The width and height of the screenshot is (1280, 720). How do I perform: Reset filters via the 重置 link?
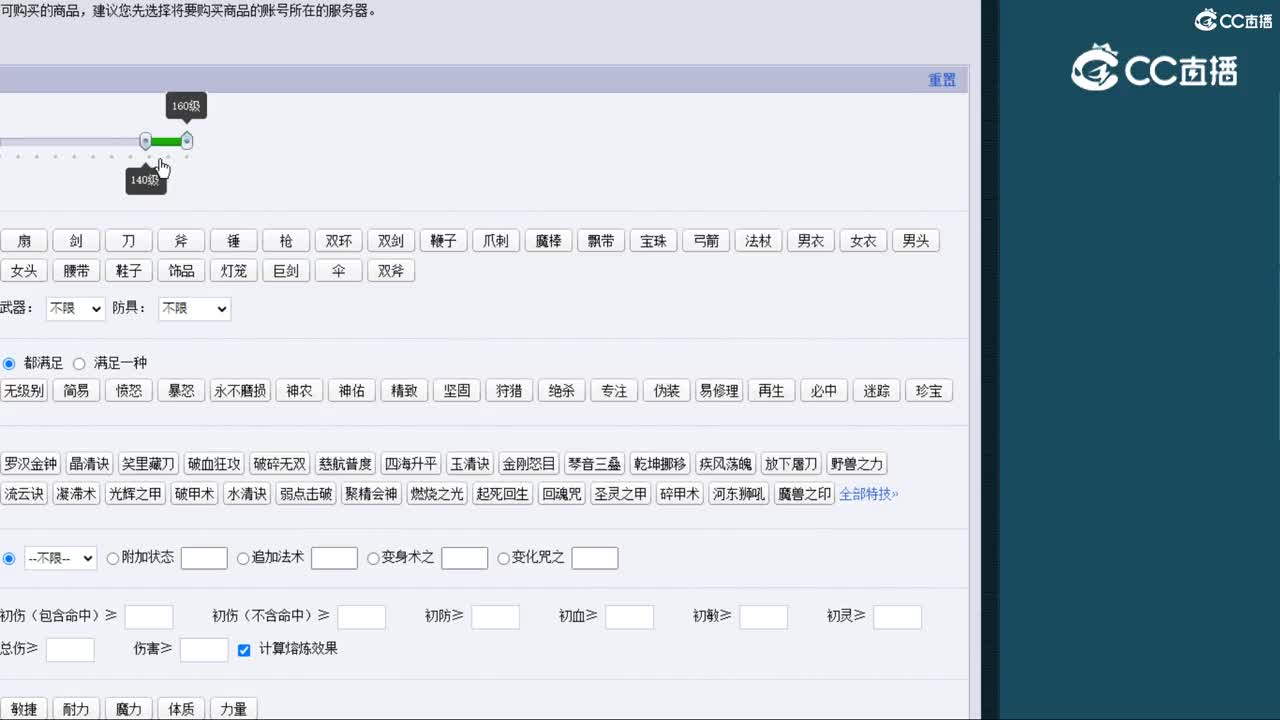[x=941, y=80]
